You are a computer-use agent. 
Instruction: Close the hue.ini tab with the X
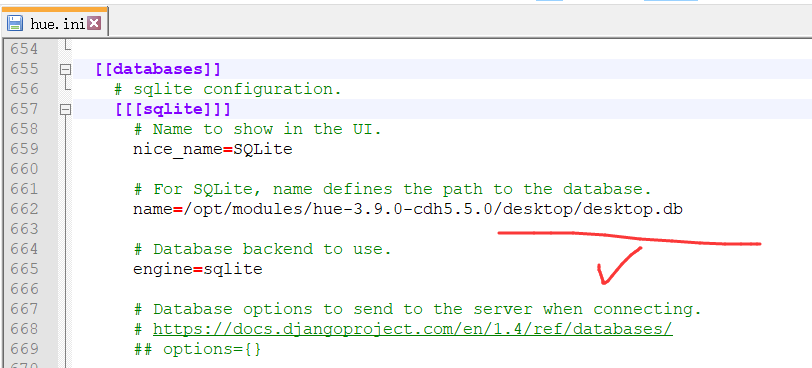(94, 23)
